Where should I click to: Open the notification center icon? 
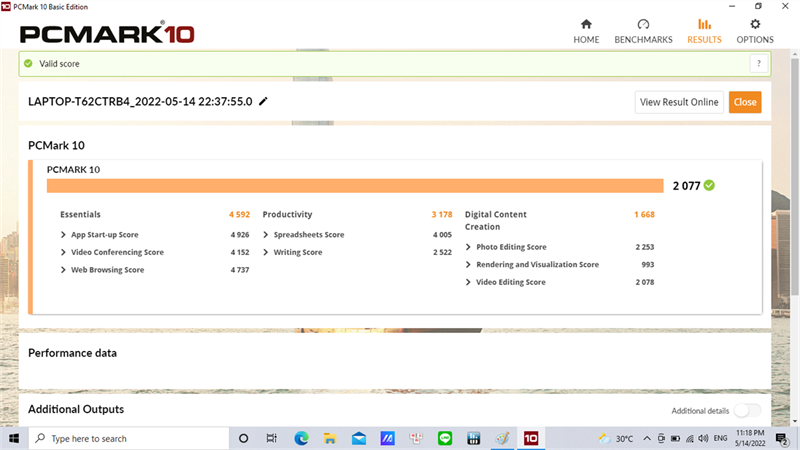click(781, 438)
